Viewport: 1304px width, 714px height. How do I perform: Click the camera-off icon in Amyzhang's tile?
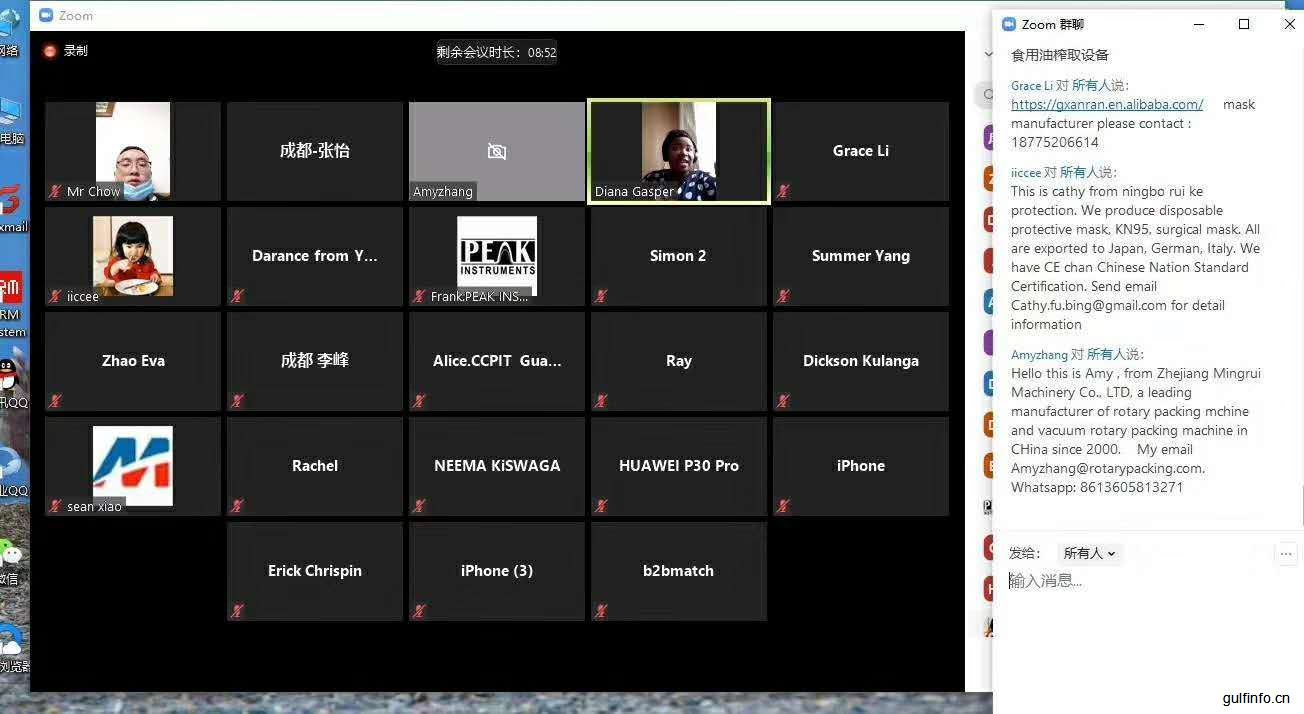click(496, 151)
